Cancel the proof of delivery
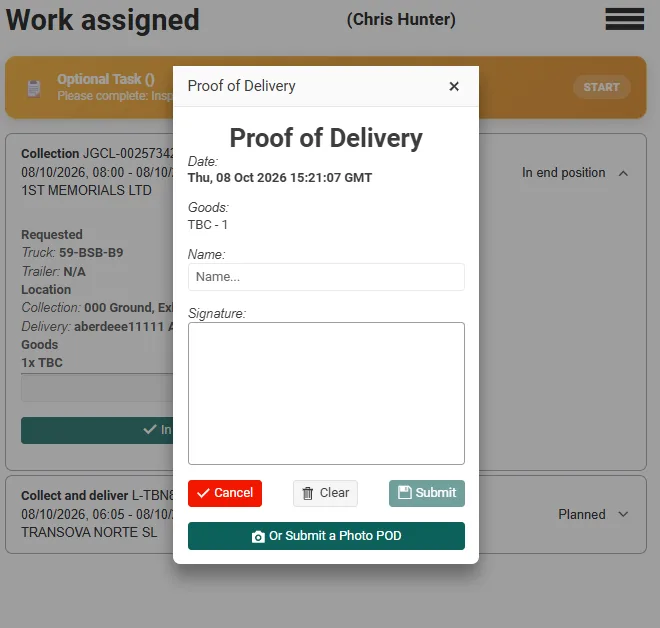660x628 pixels. coord(225,493)
